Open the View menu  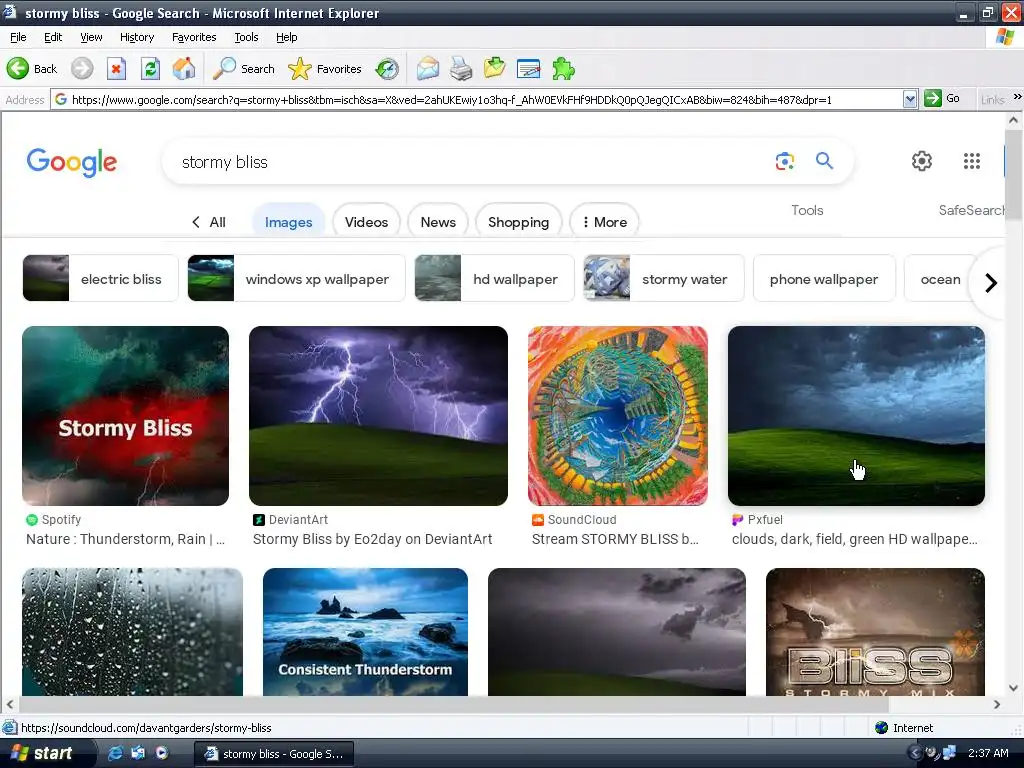91,37
